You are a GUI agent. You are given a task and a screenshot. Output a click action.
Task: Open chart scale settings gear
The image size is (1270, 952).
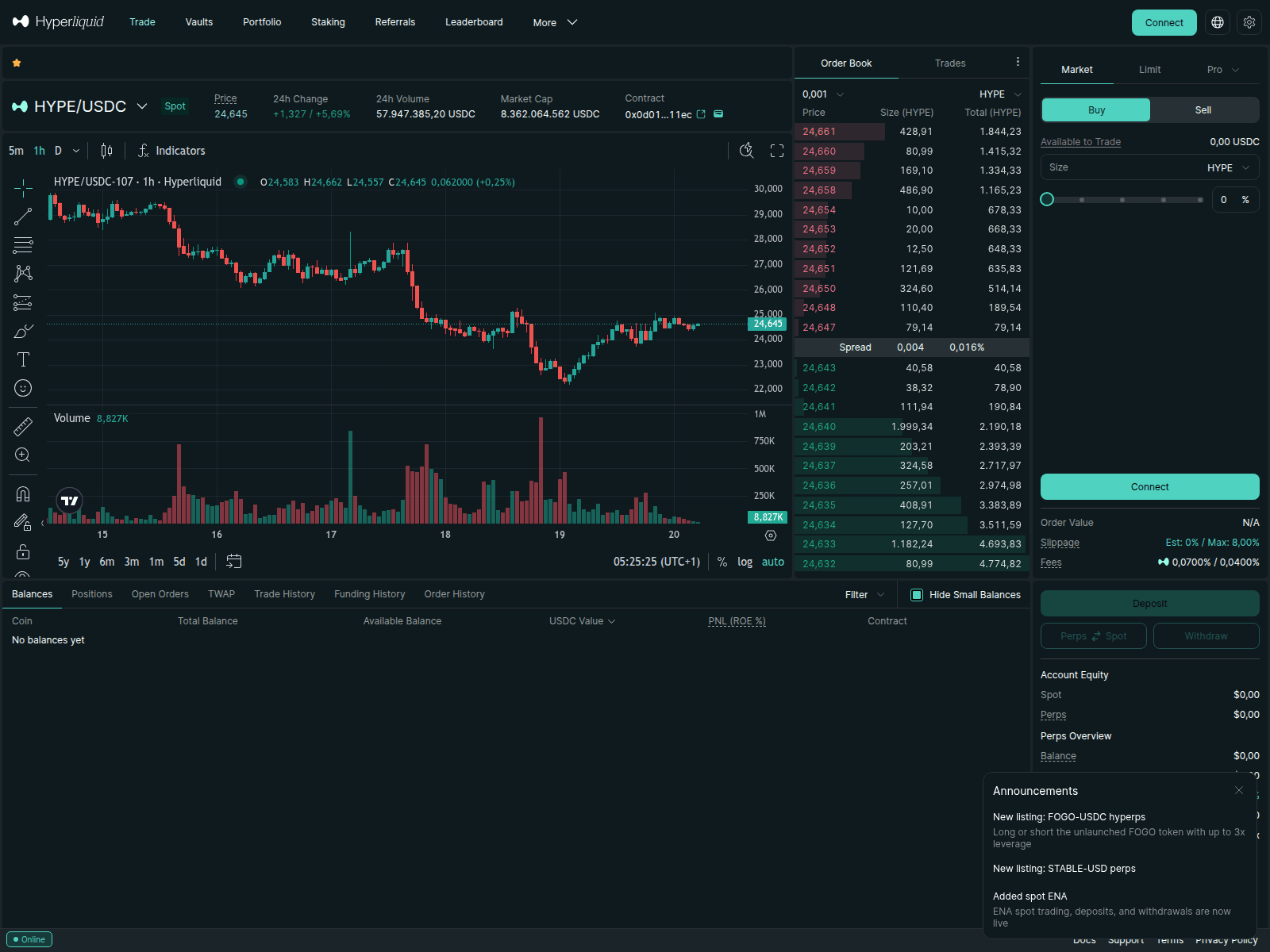770,535
